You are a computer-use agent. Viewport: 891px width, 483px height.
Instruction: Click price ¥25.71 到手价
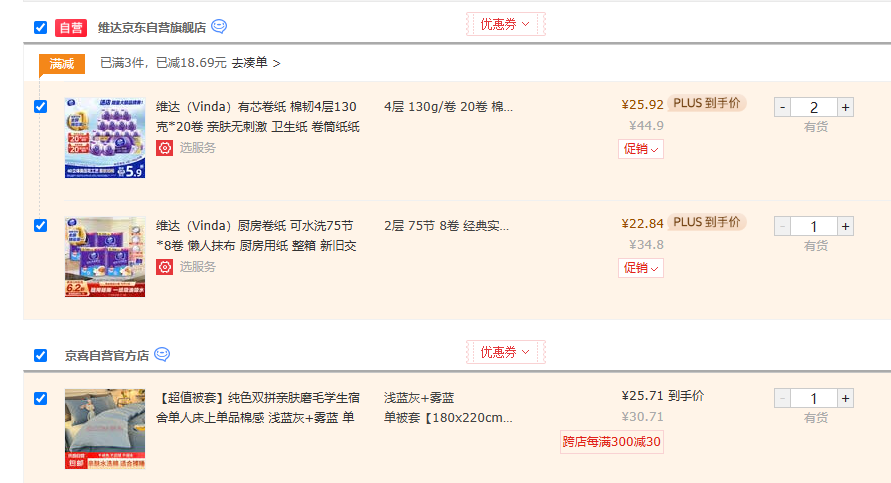click(663, 395)
